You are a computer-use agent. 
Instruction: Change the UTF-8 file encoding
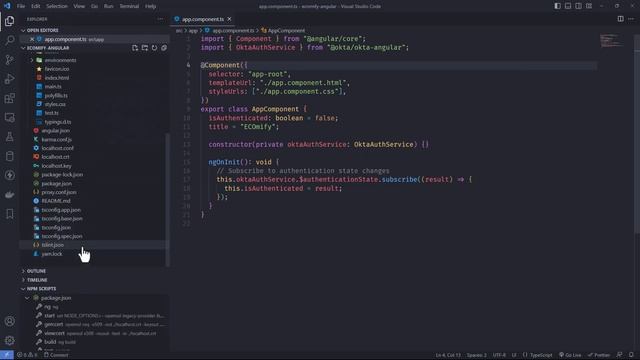pyautogui.click(x=499, y=355)
